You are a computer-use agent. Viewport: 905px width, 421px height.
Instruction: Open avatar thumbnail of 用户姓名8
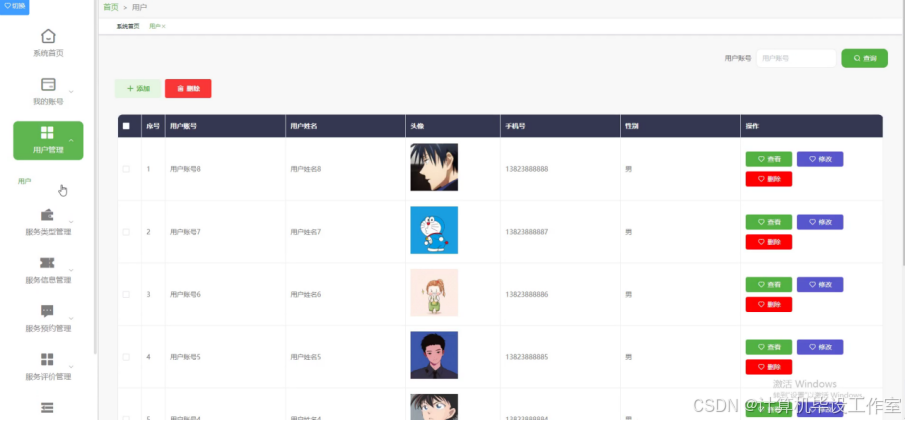(x=434, y=167)
